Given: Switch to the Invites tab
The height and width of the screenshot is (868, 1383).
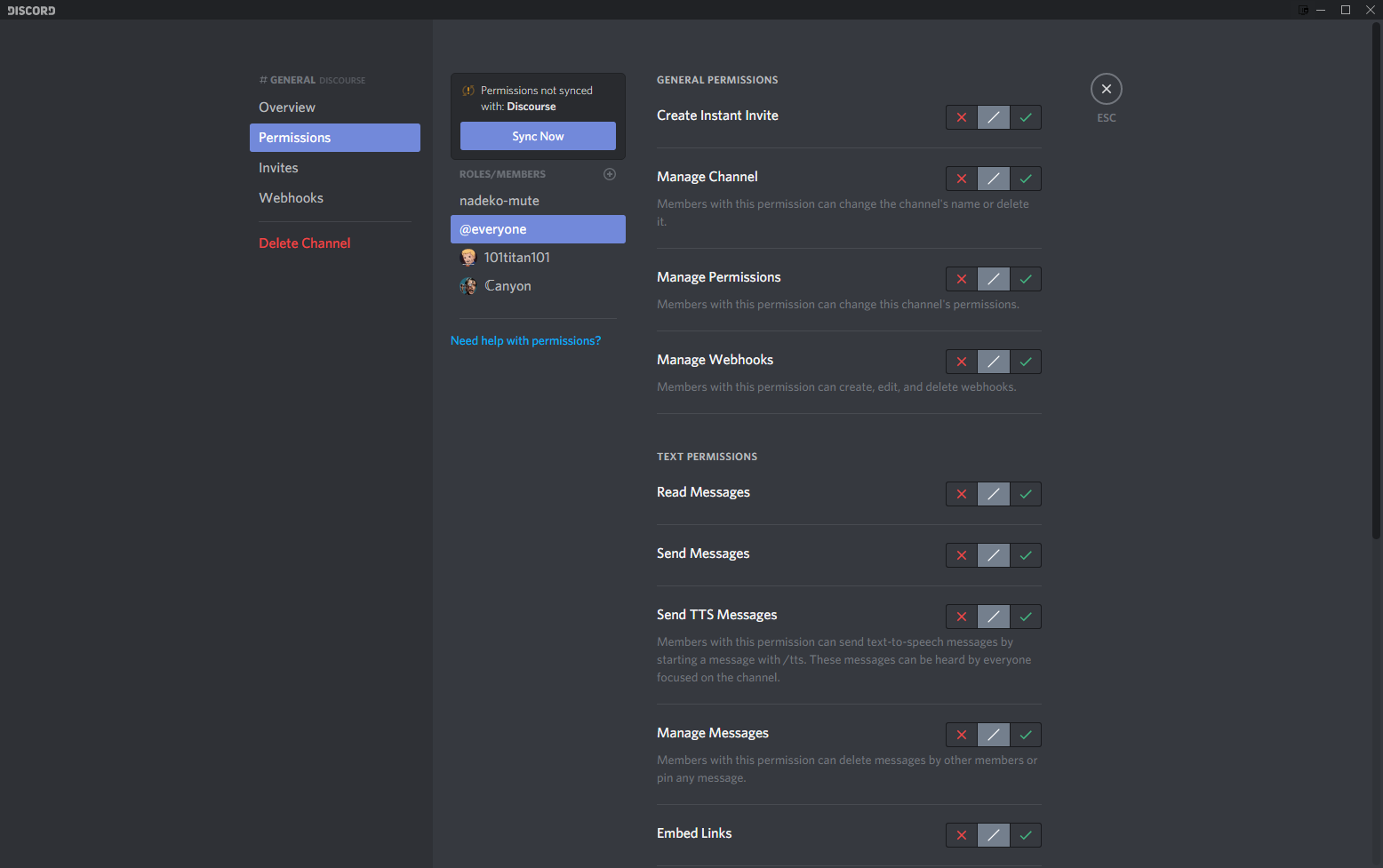Looking at the screenshot, I should tap(278, 168).
